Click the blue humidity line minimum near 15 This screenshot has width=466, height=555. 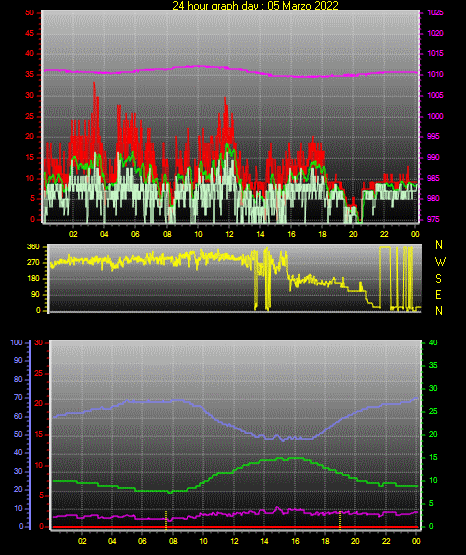pos(283,440)
